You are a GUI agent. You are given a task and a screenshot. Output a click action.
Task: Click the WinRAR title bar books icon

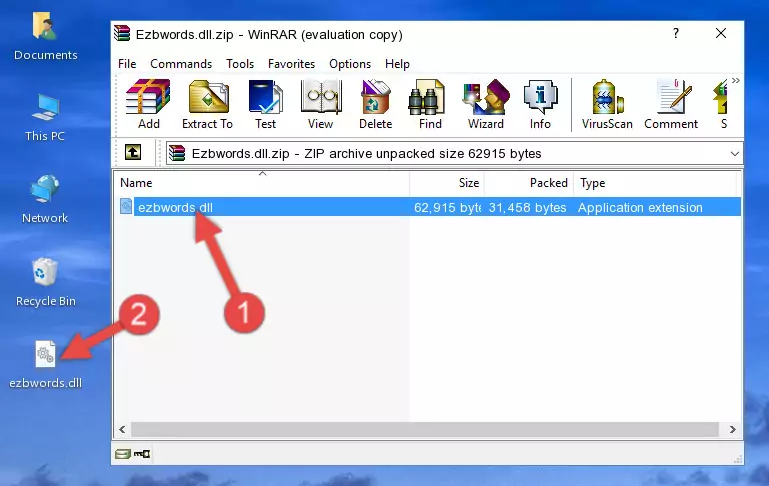(122, 34)
